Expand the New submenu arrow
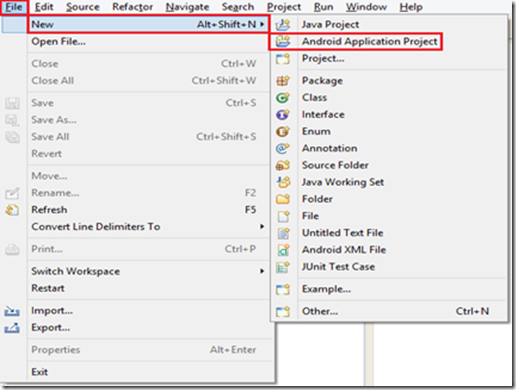This screenshot has width=516, height=390. tap(262, 24)
